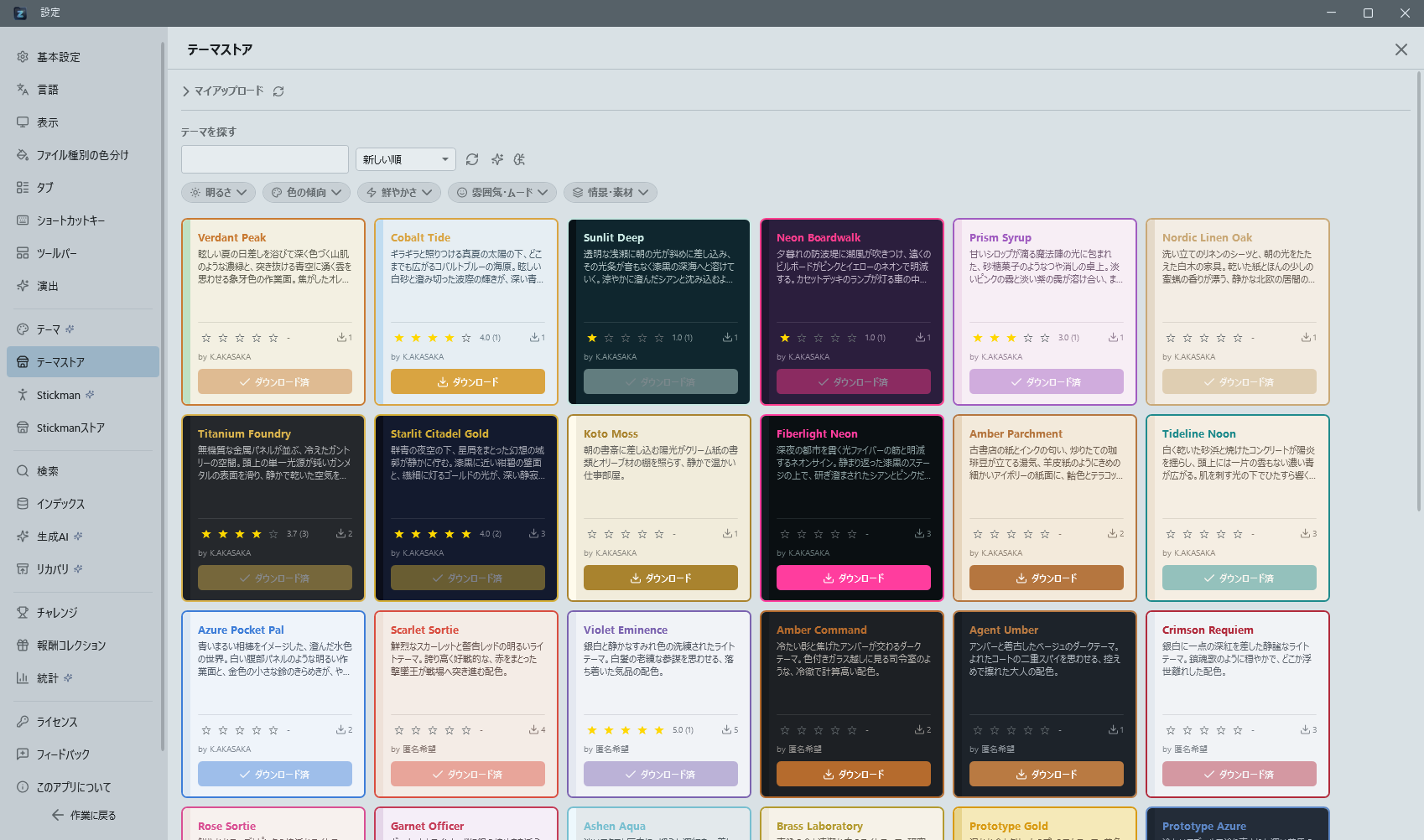The width and height of the screenshot is (1424, 840).
Task: Click the Stickman figure icon
Action: 23,395
